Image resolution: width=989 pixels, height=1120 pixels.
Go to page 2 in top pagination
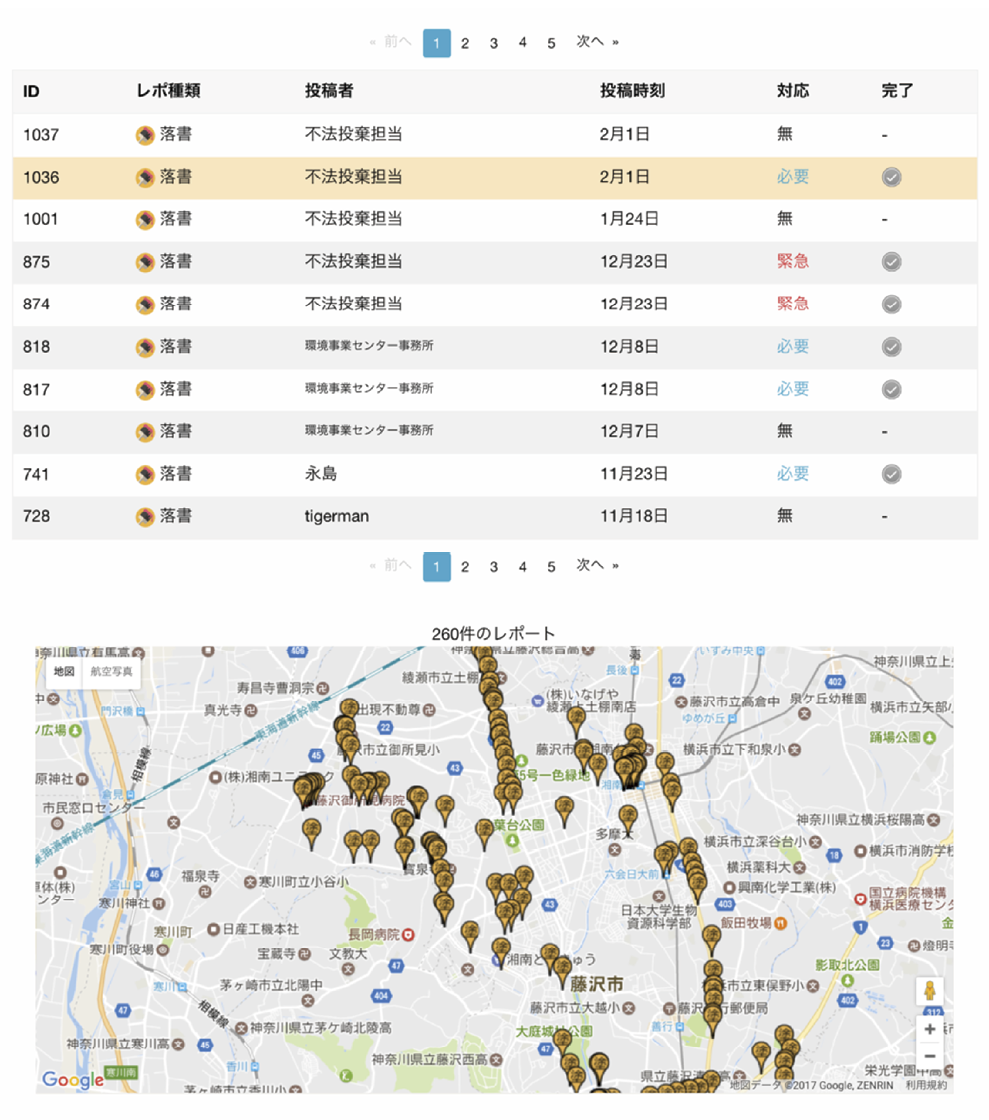coord(465,43)
